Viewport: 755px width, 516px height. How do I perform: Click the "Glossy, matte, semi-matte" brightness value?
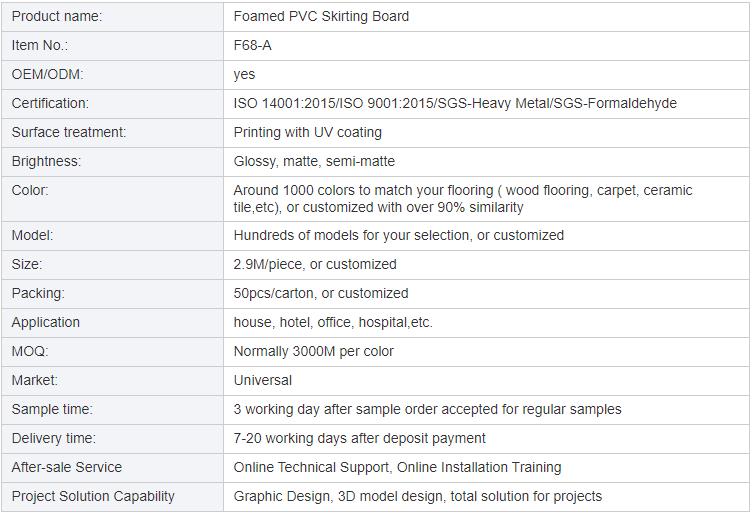click(314, 161)
